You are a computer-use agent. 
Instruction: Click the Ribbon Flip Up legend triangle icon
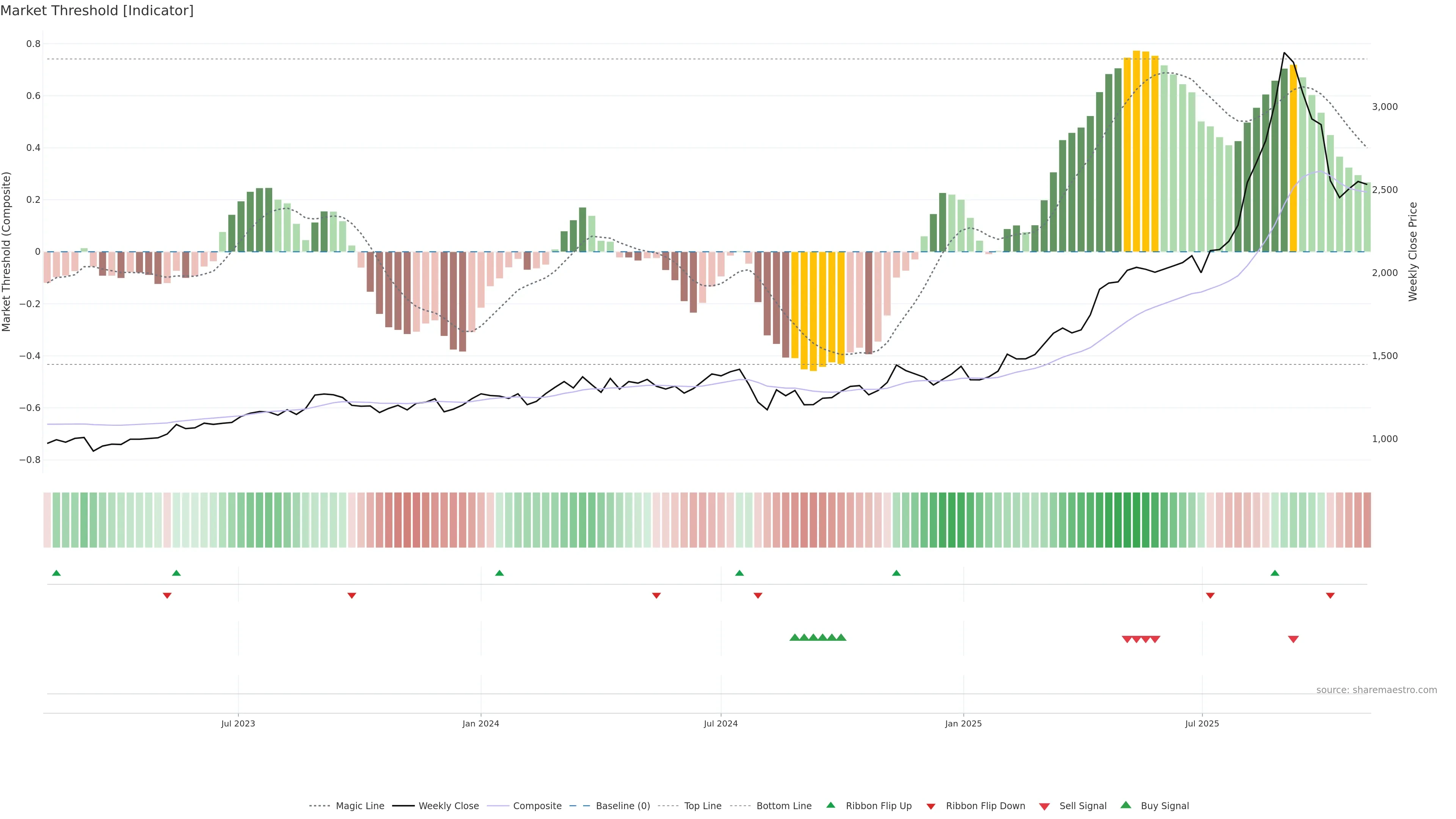pyautogui.click(x=830, y=805)
